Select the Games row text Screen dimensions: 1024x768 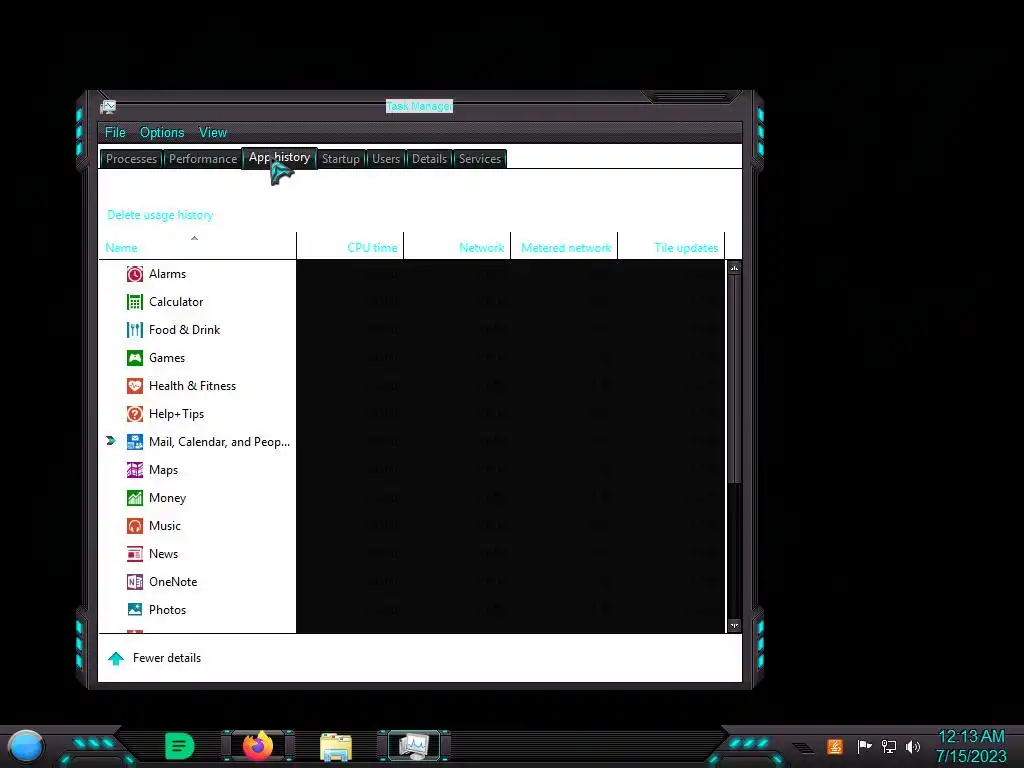(167, 358)
